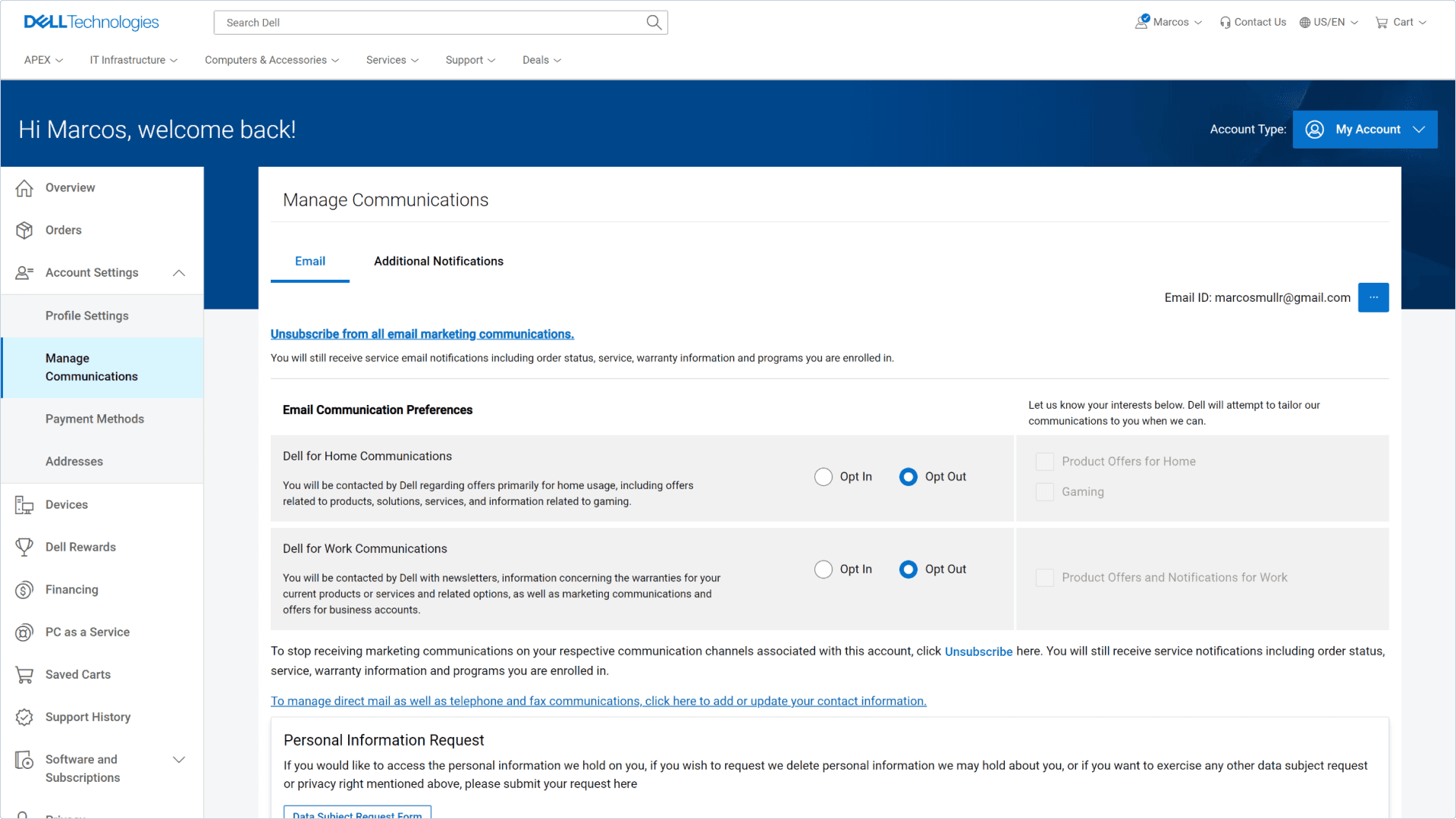Click the Dell Rewards trophy icon
This screenshot has width=1456, height=819.
click(24, 548)
